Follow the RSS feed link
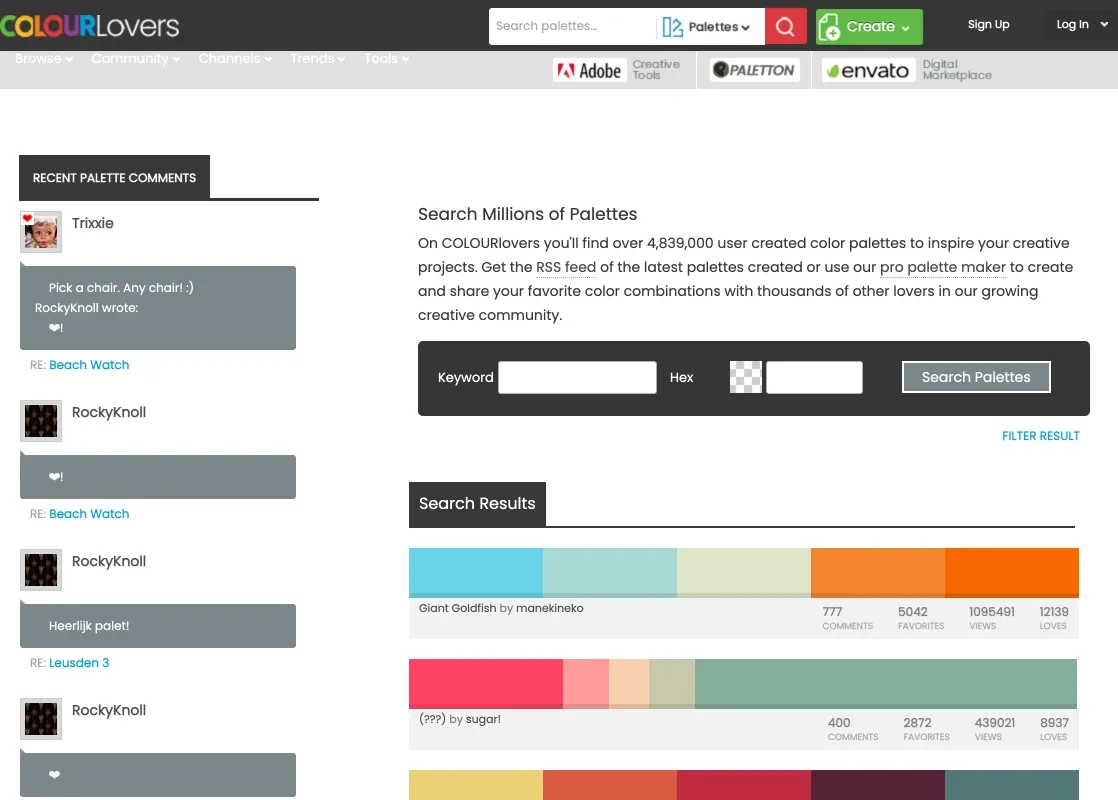Image resolution: width=1118 pixels, height=800 pixels. point(565,267)
